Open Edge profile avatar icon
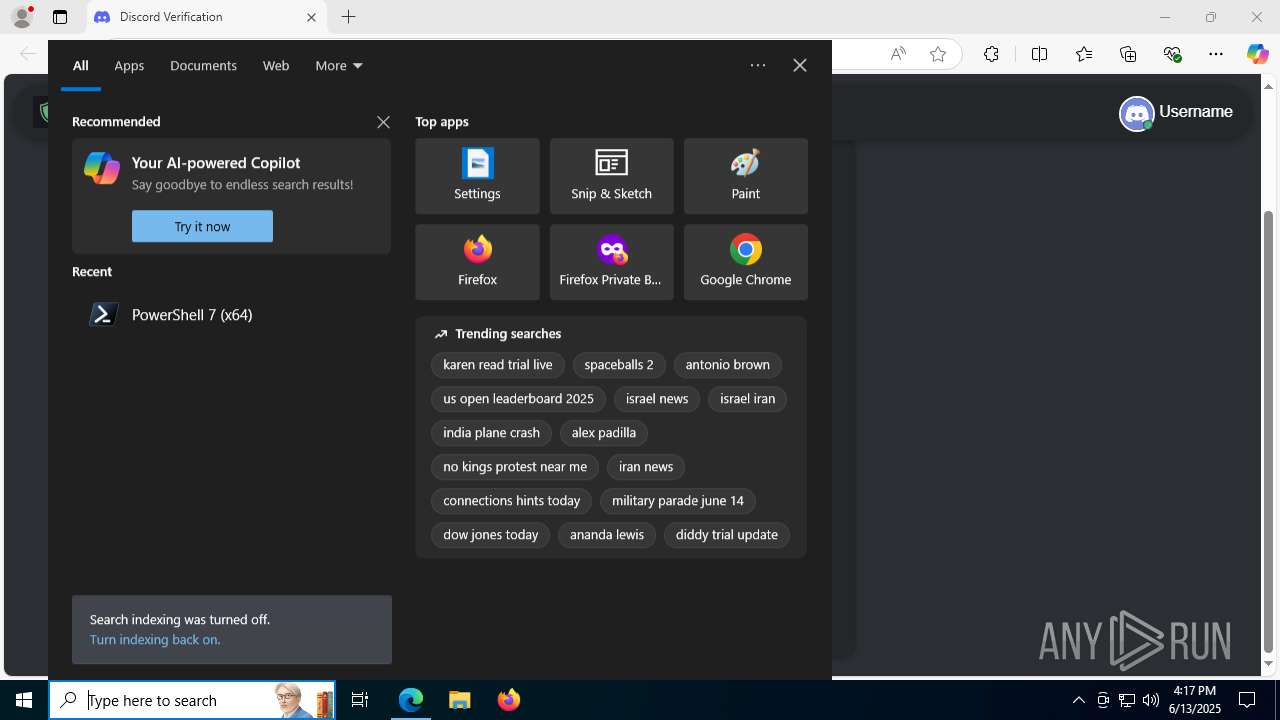The width and height of the screenshot is (1280, 720). pyautogui.click(x=22, y=17)
